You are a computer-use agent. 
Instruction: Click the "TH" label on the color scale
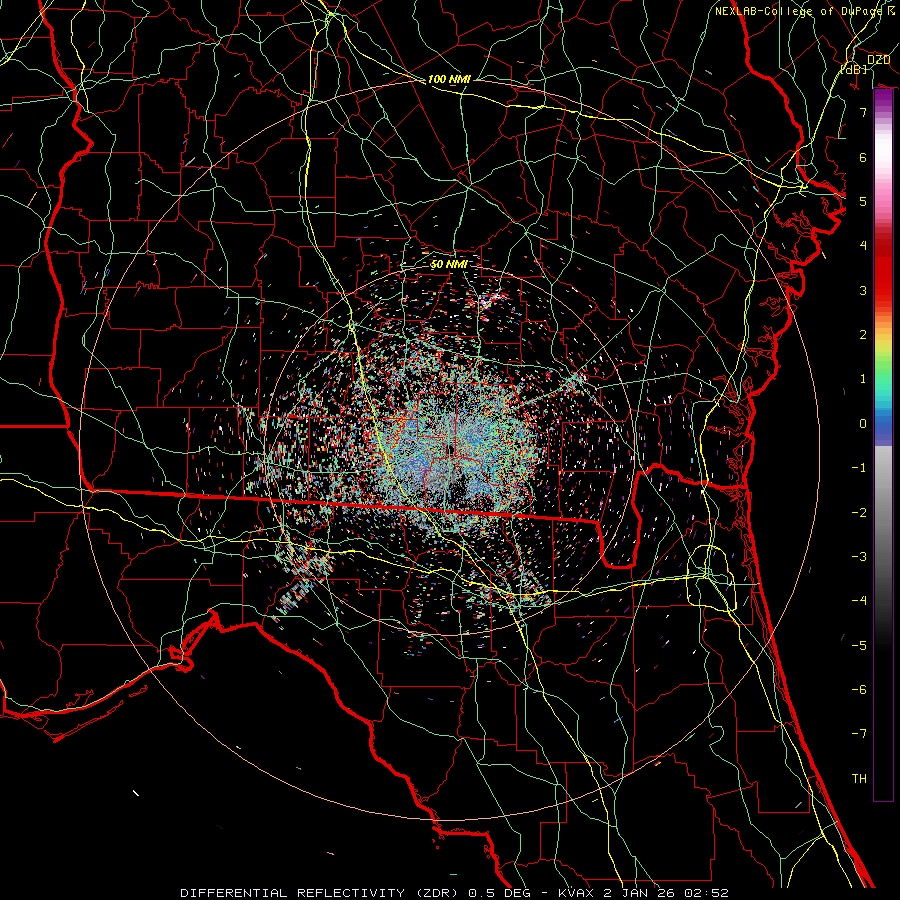tap(859, 779)
